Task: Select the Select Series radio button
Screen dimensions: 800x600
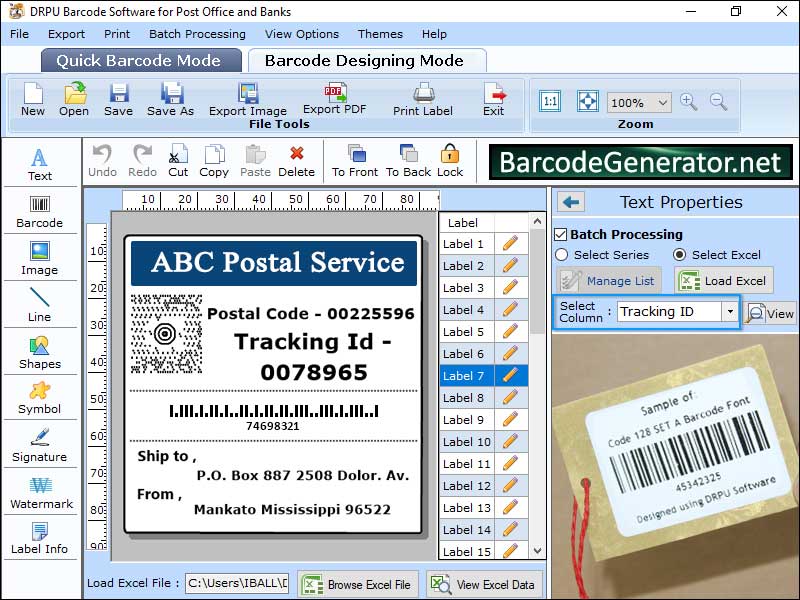Action: (564, 255)
